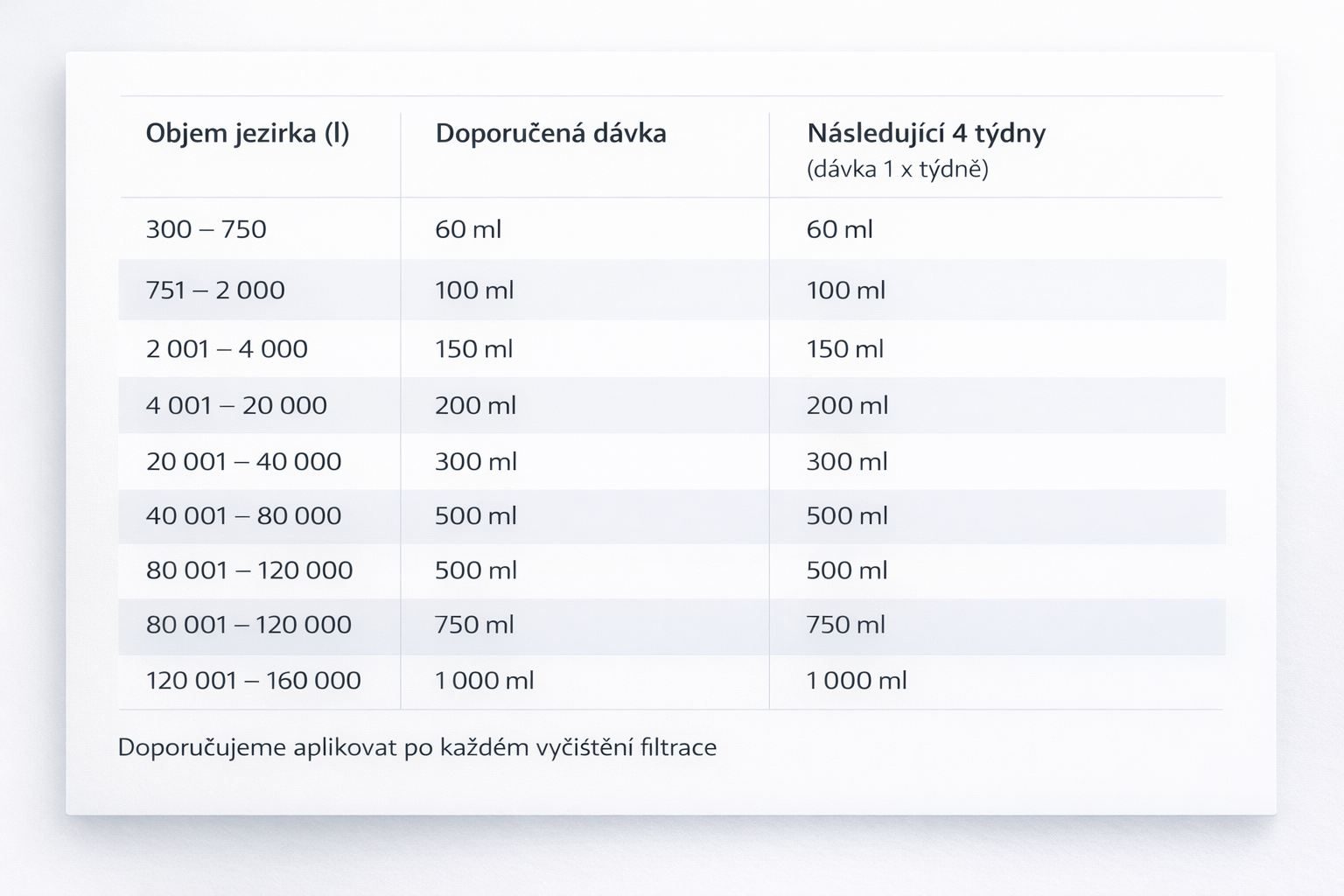Select the "2 001 – 4 000" cell
The image size is (1344, 896).
(x=227, y=349)
